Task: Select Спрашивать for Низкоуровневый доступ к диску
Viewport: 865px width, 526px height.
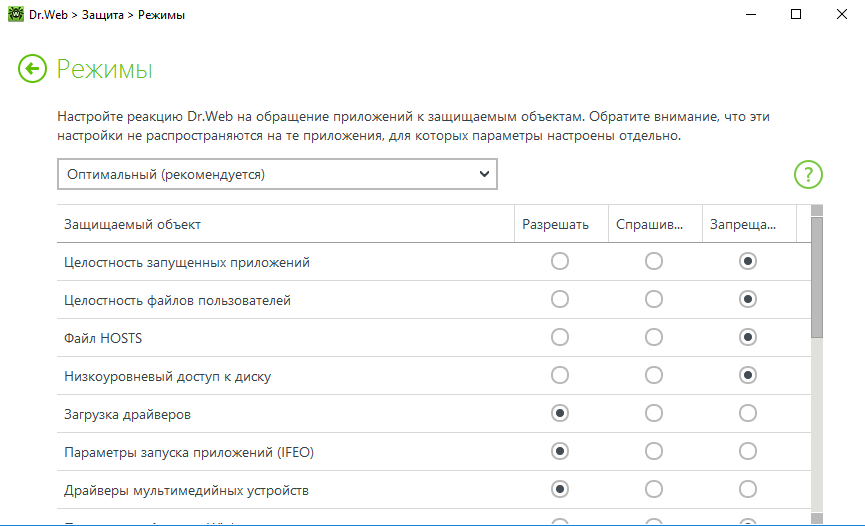Action: [654, 375]
